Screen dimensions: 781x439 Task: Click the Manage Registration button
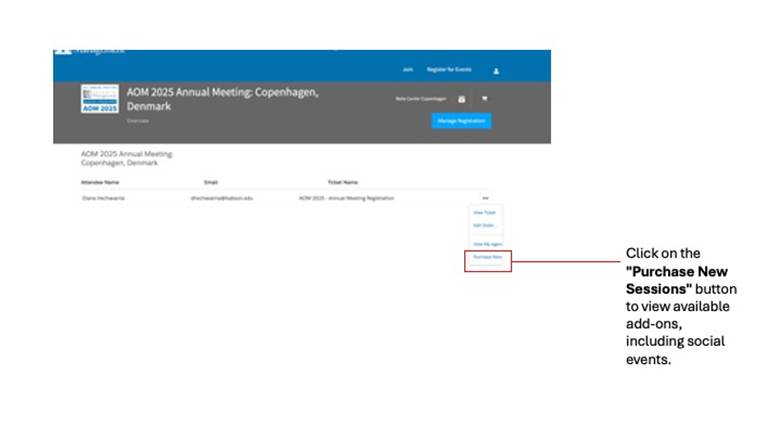[x=461, y=121]
